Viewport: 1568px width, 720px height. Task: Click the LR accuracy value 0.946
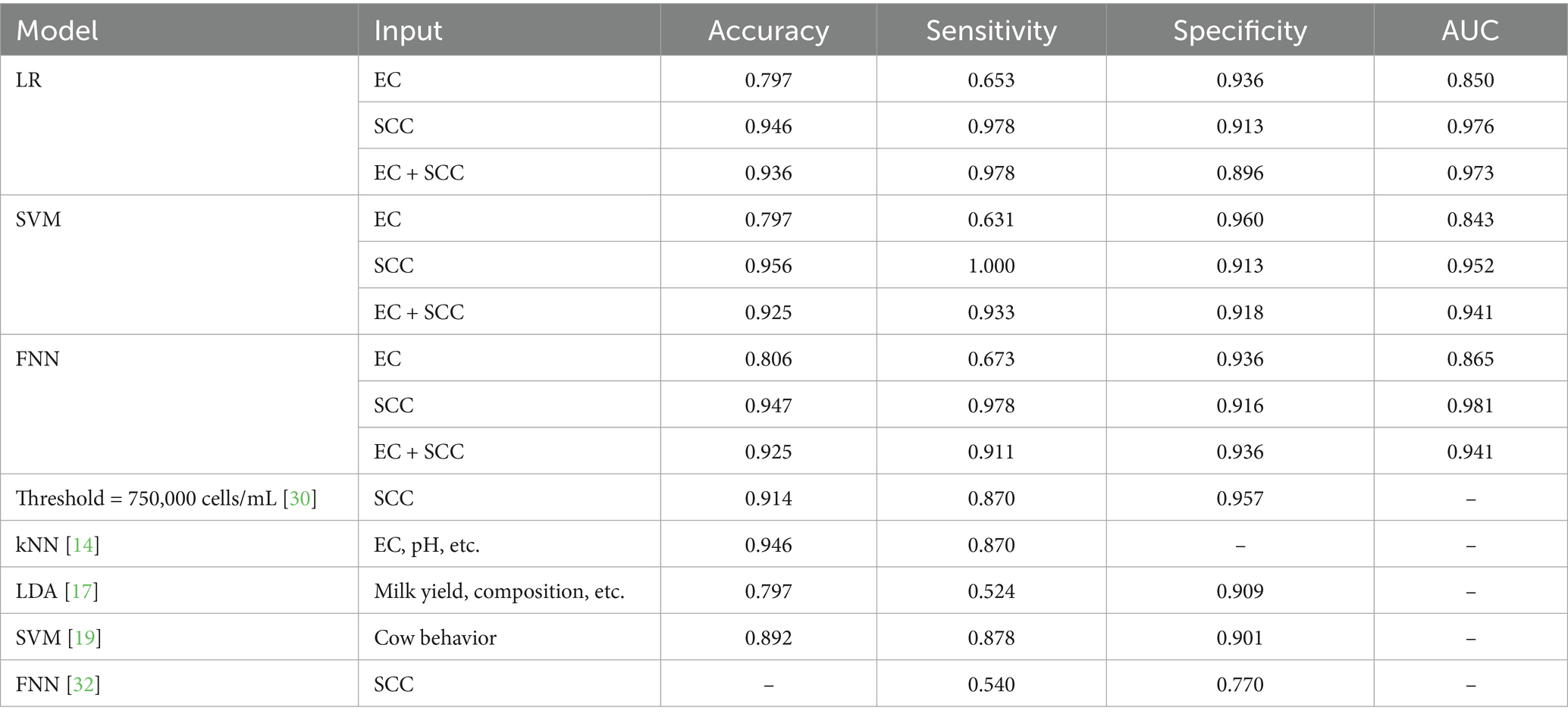coord(768,127)
